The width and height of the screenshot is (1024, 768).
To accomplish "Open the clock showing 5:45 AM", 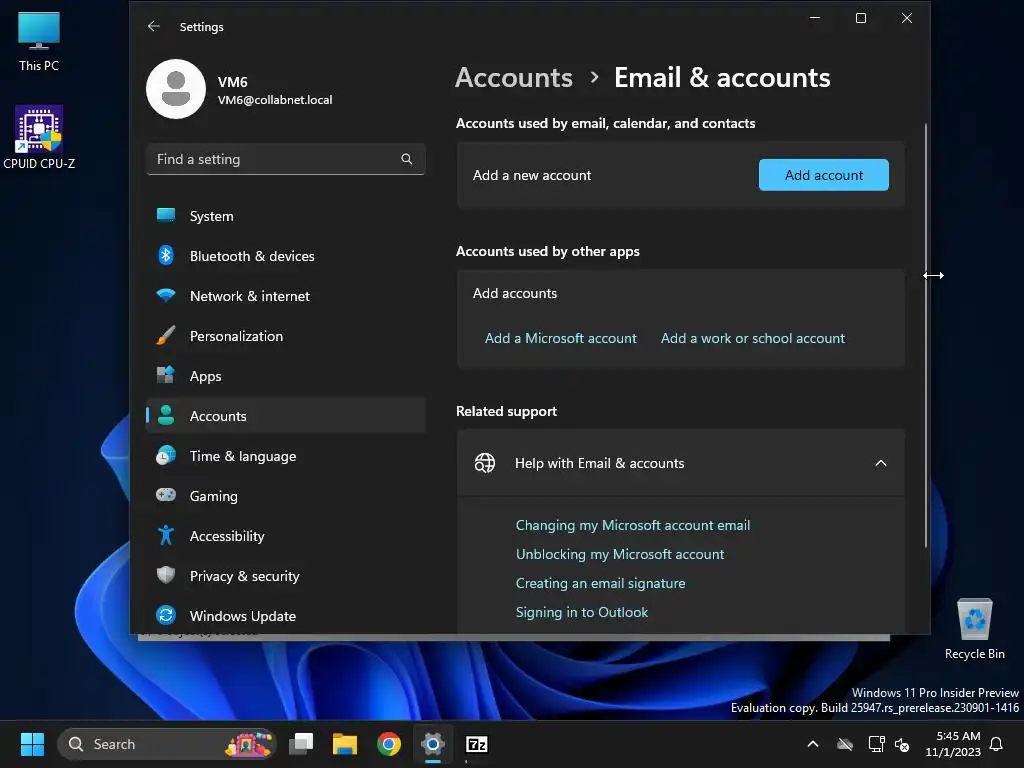I will [953, 744].
